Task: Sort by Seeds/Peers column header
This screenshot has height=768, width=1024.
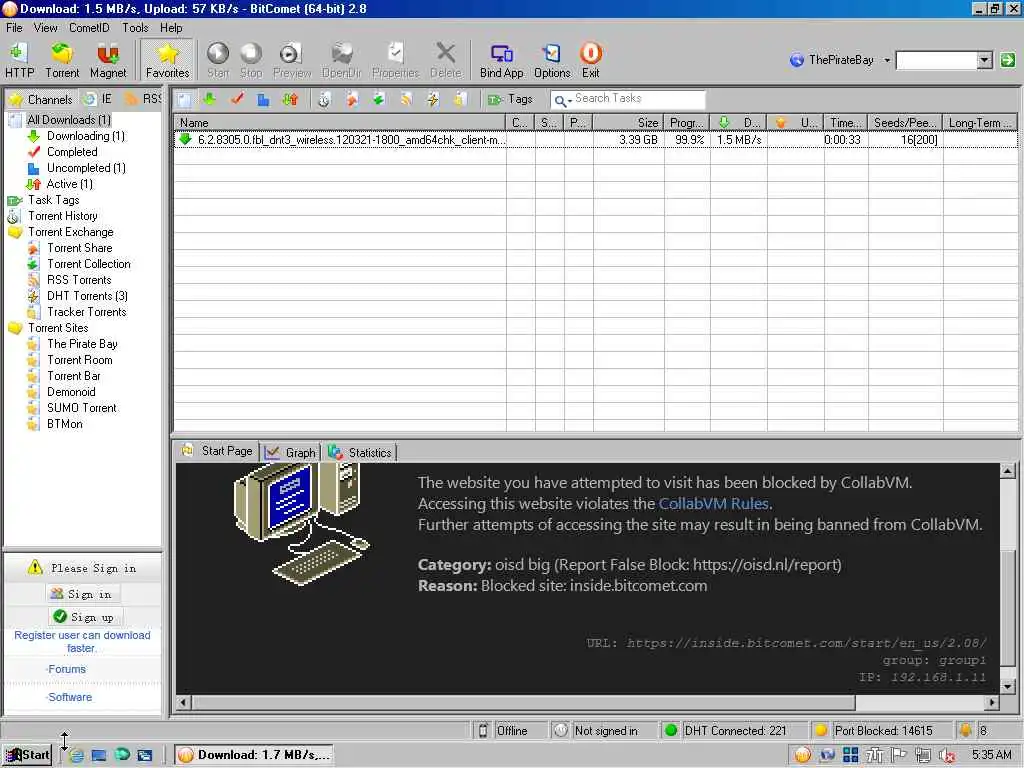Action: tap(905, 123)
